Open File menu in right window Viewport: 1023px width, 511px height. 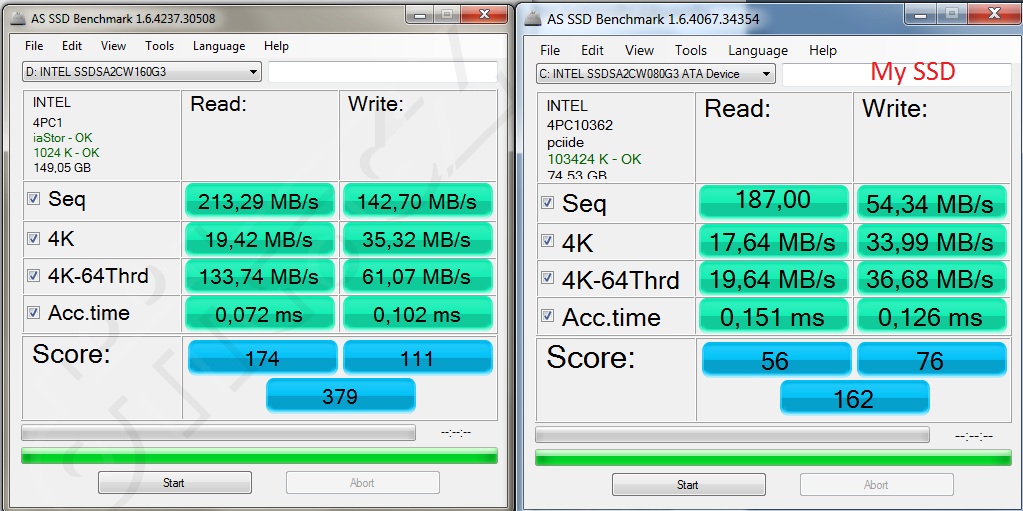coord(550,50)
